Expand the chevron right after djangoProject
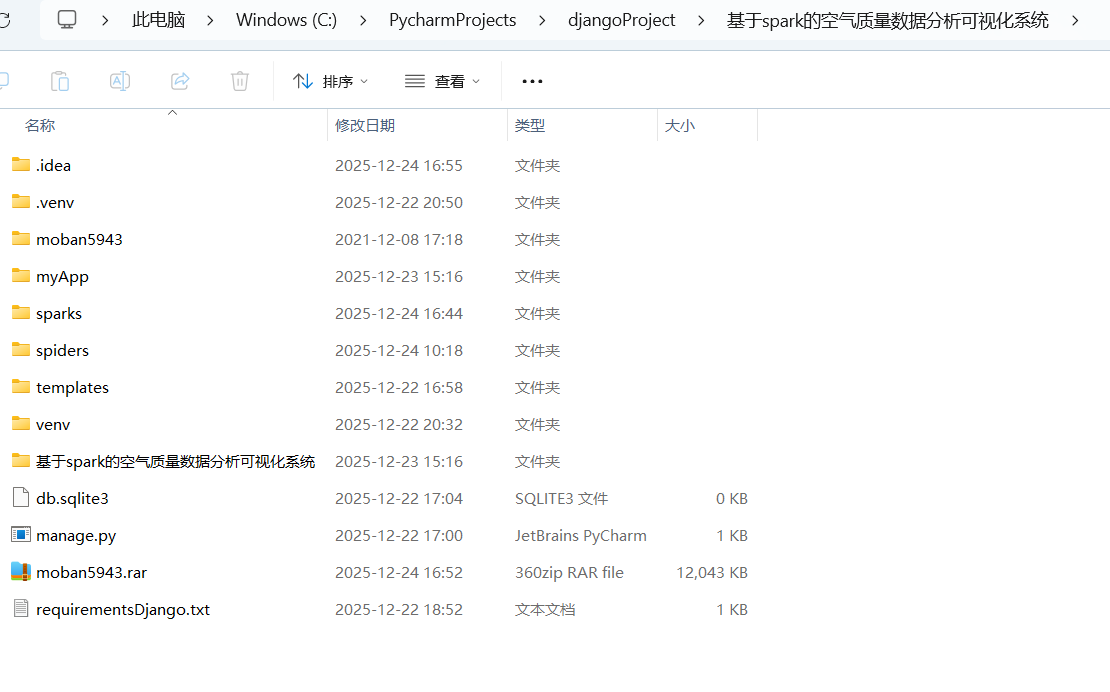Image resolution: width=1110 pixels, height=692 pixels. point(701,20)
